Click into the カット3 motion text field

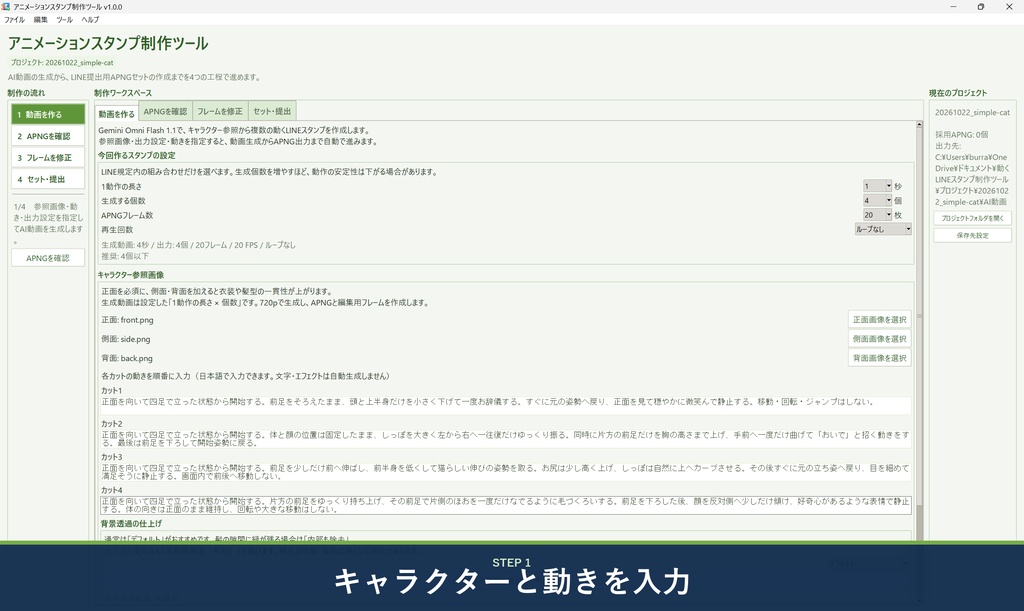click(x=505, y=472)
